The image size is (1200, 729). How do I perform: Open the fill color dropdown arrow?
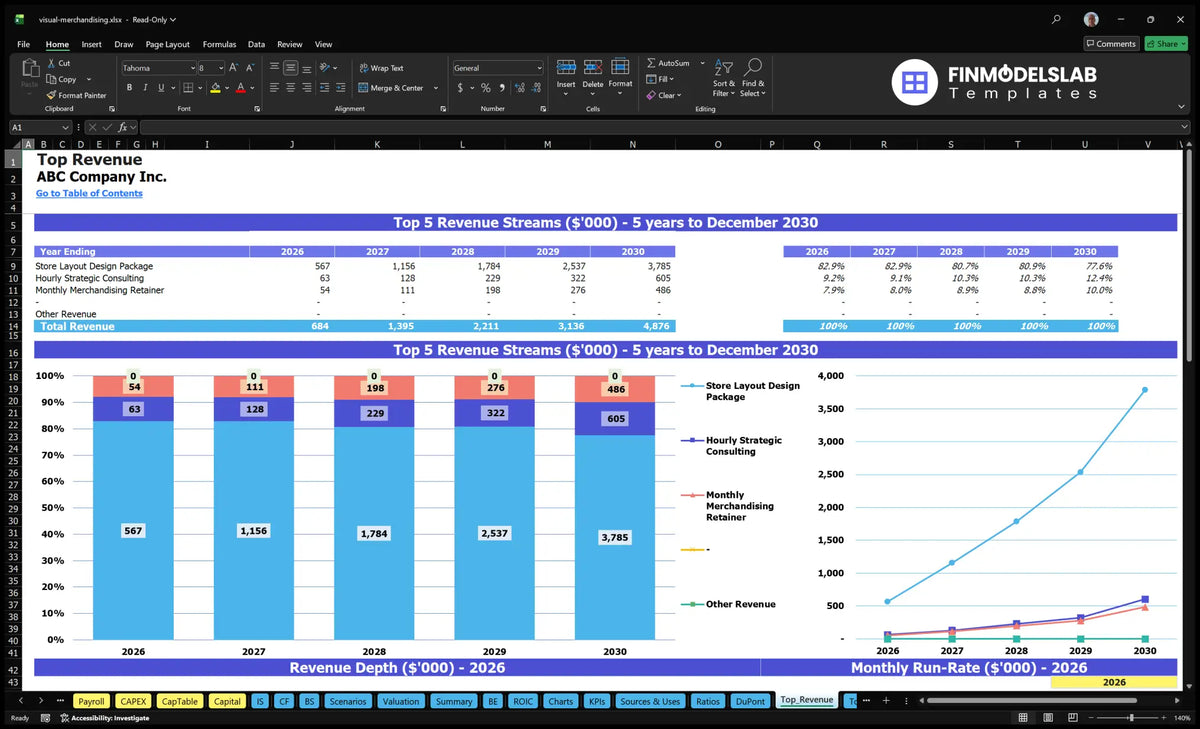[x=226, y=88]
